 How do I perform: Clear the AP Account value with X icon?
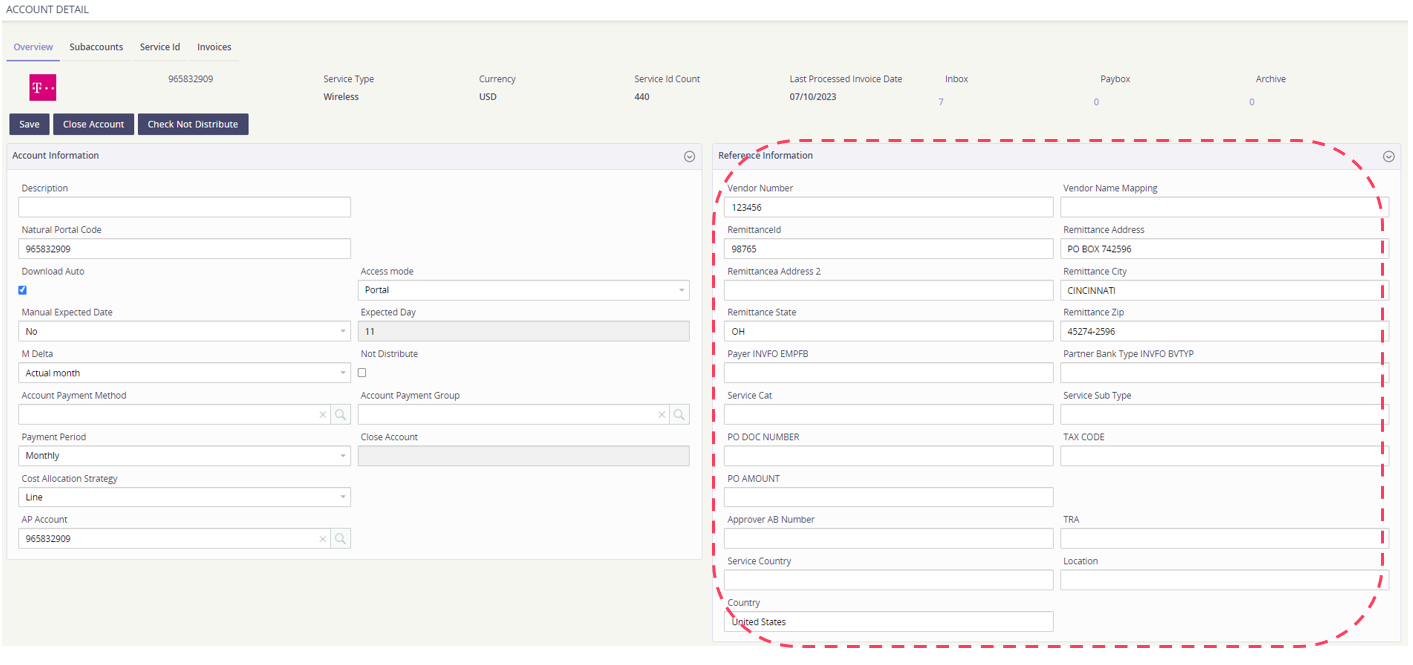(x=323, y=539)
